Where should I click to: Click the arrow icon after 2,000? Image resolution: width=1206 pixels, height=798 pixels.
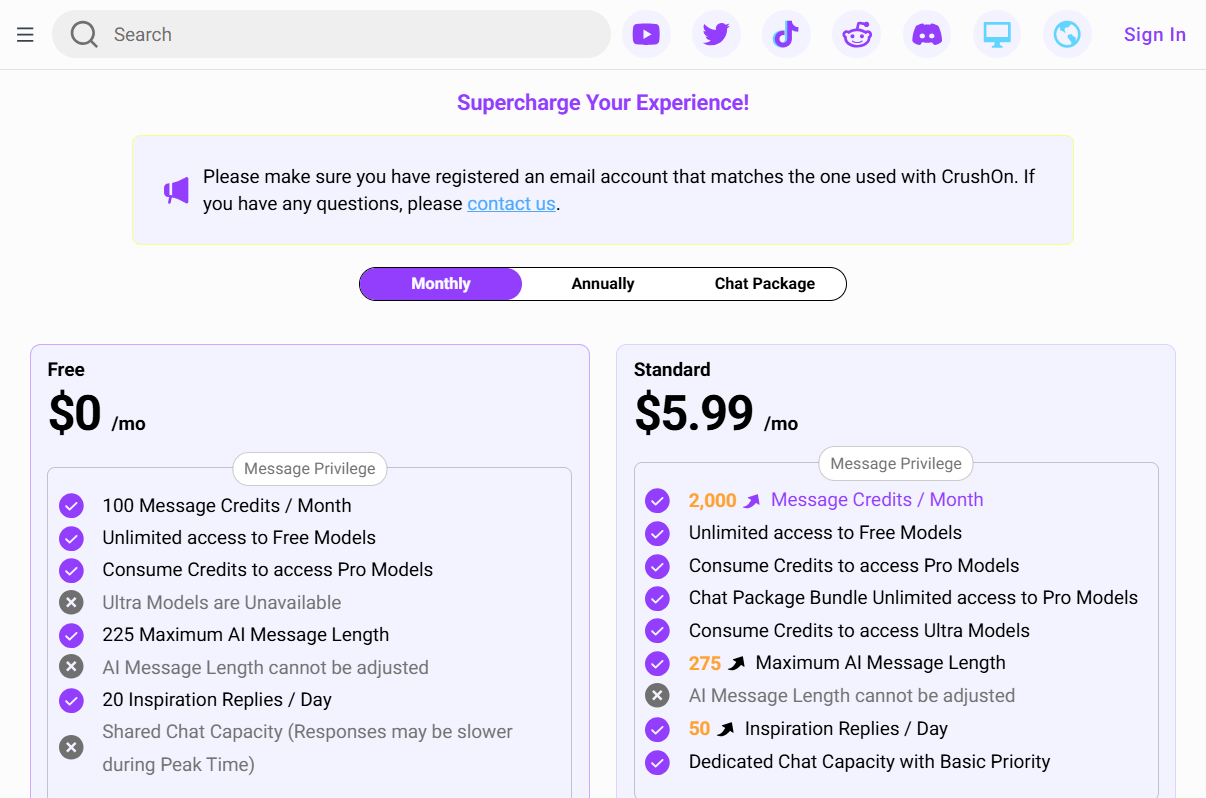752,501
